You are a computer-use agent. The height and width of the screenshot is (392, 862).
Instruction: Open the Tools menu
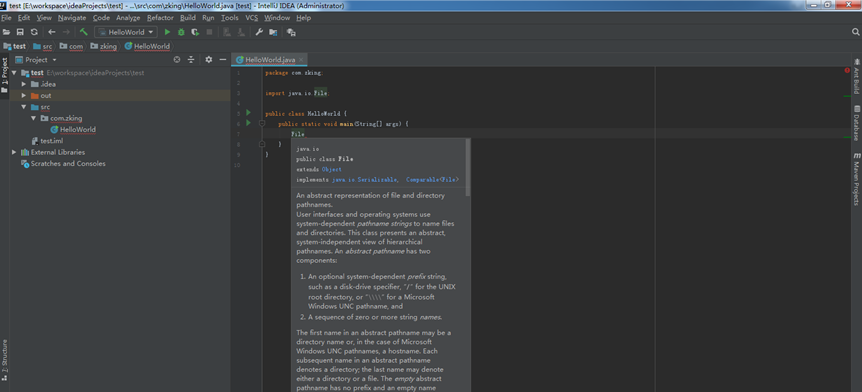coord(230,18)
